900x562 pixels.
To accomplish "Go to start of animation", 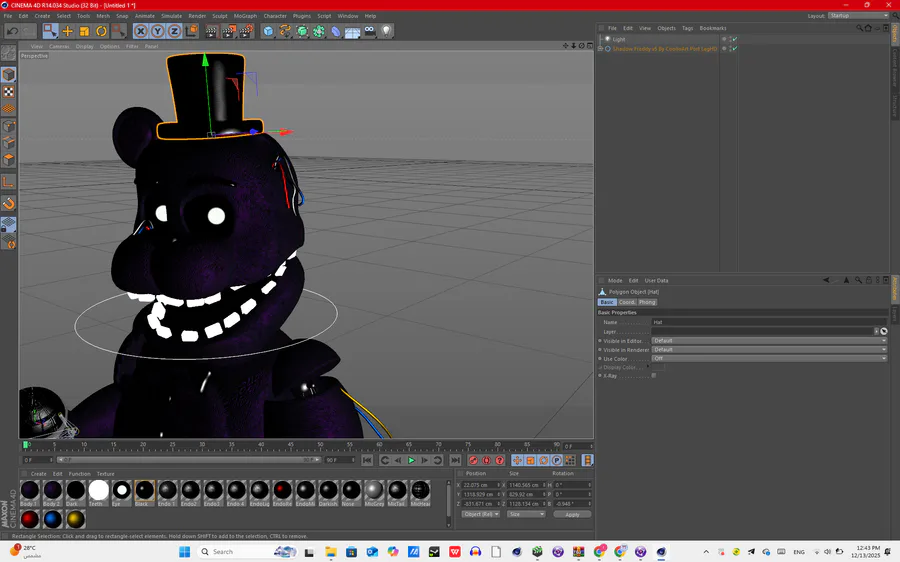I will click(x=367, y=460).
